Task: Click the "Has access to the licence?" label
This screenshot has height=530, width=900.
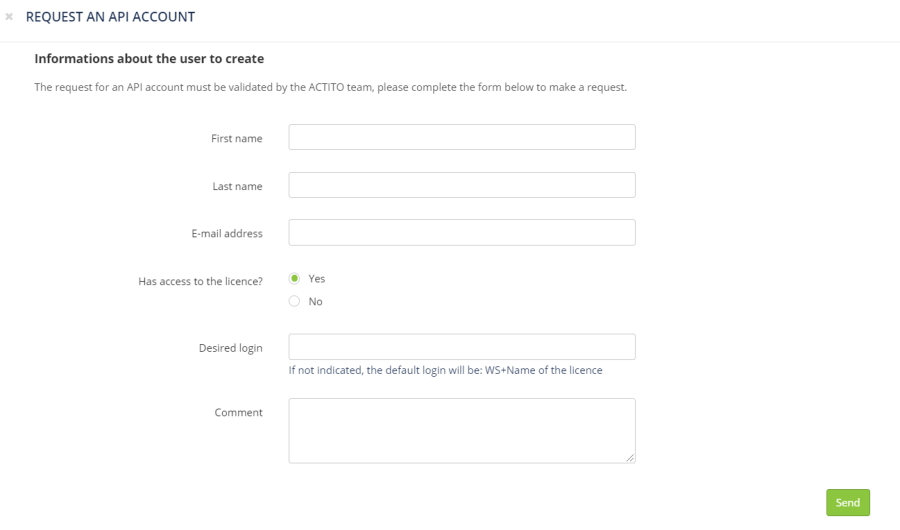Action: click(x=200, y=281)
